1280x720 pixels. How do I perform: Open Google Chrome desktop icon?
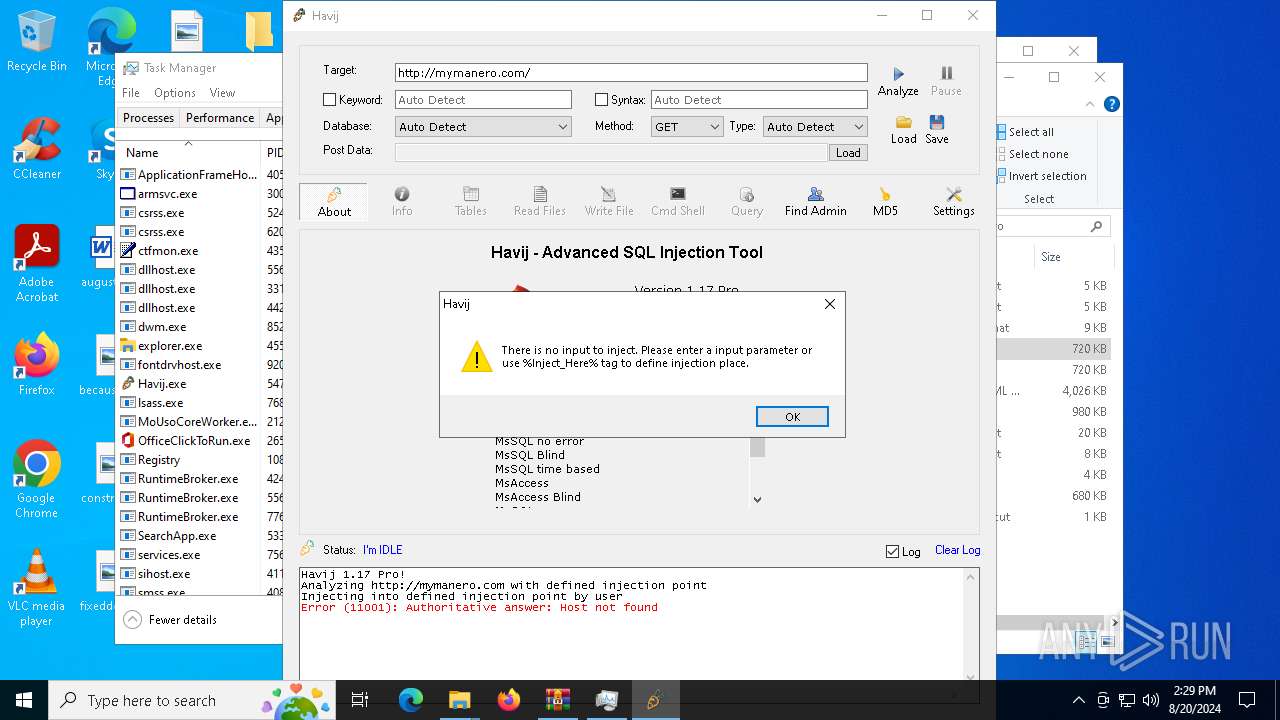tap(37, 480)
